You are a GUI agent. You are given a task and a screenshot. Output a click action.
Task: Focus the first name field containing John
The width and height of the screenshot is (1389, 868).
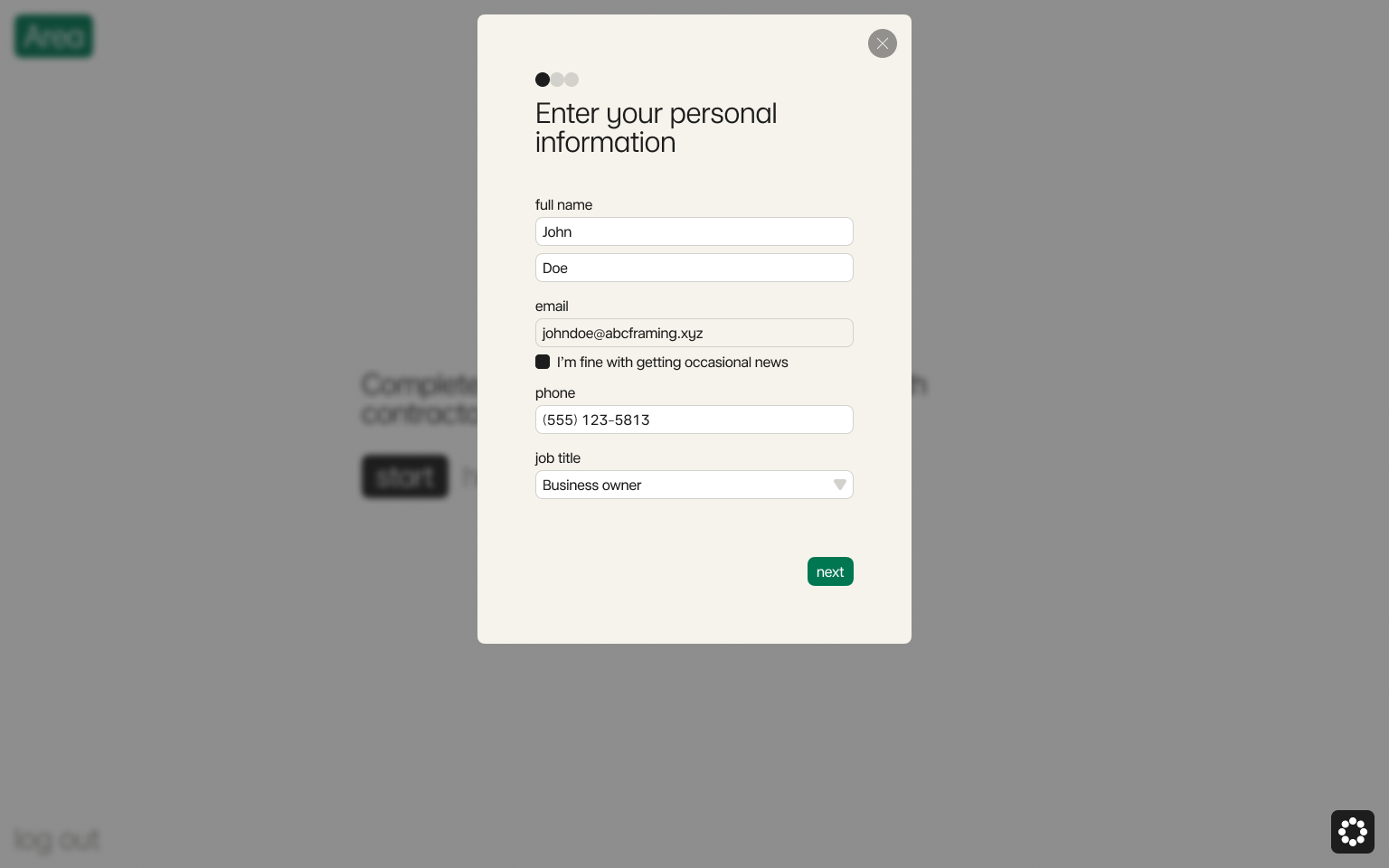[x=694, y=231]
